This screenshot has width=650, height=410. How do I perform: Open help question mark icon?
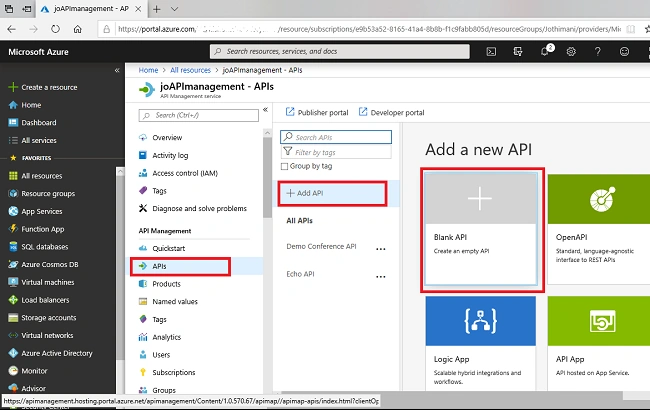pos(598,52)
